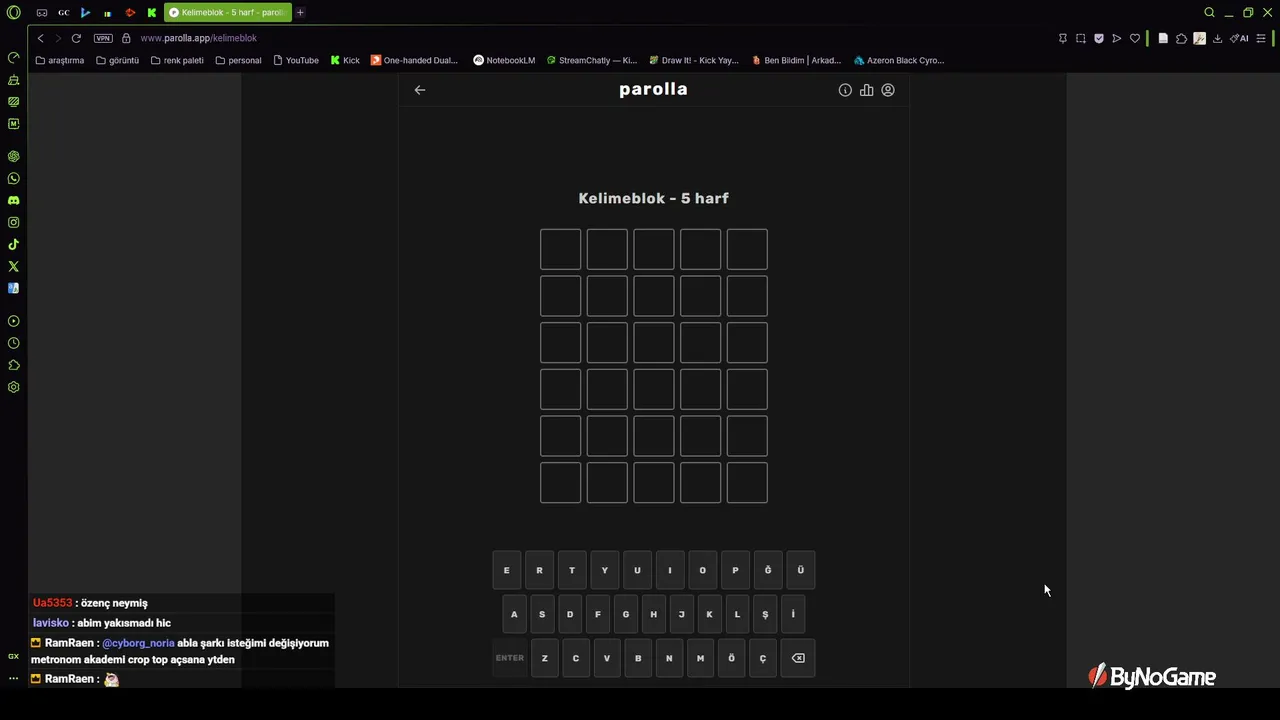The image size is (1280, 720).
Task: Take a snapshot with the capture icon
Action: coord(1081,38)
